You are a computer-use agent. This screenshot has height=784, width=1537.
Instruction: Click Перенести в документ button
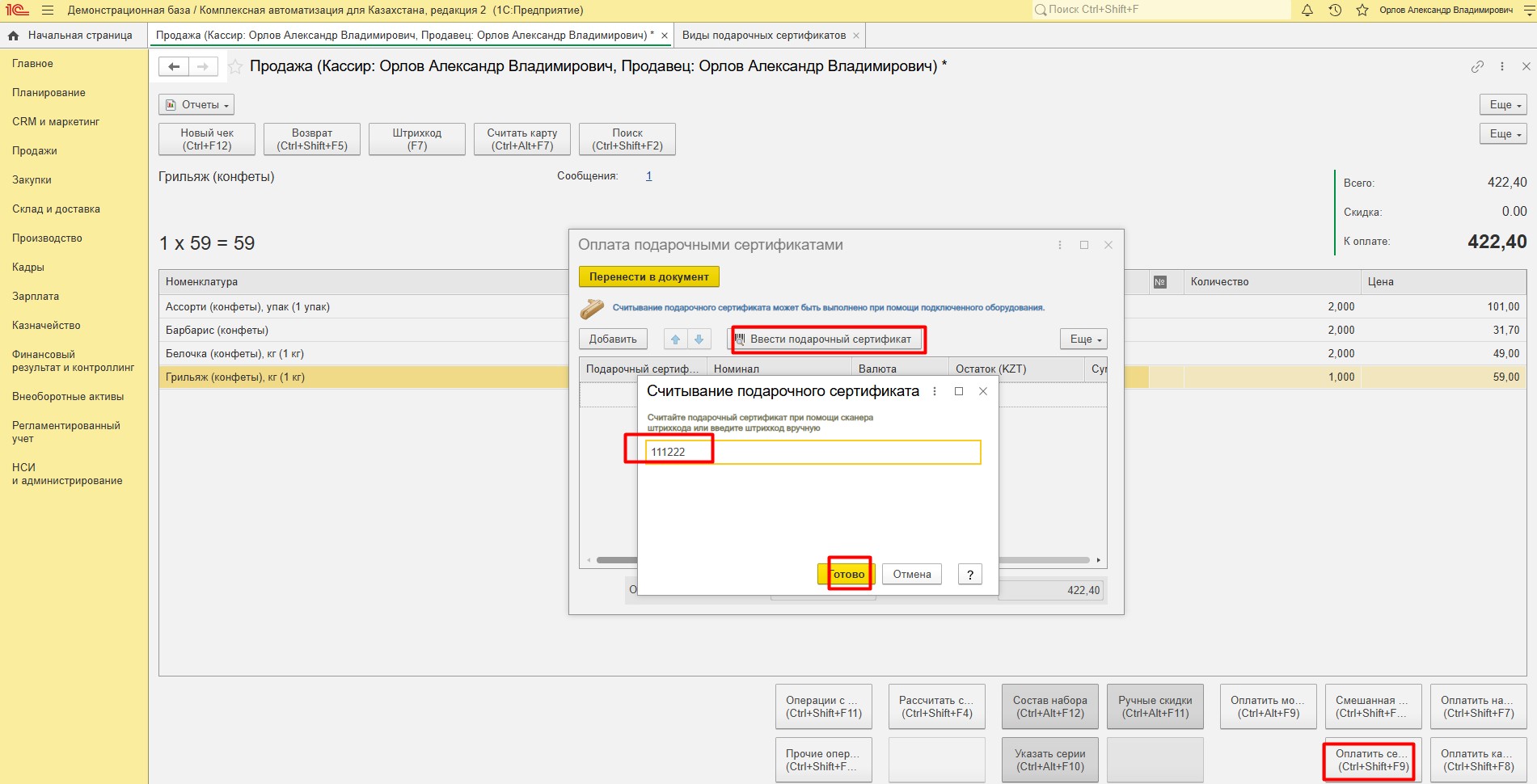[648, 277]
